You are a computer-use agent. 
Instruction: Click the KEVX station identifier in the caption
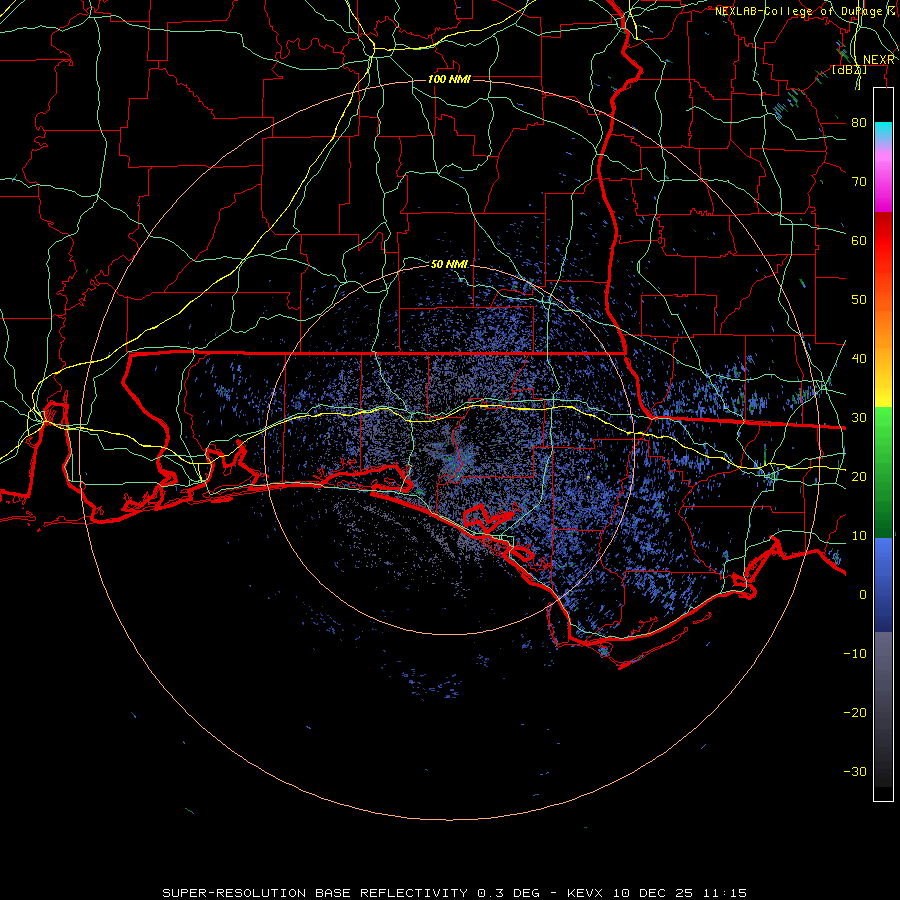coord(587,893)
